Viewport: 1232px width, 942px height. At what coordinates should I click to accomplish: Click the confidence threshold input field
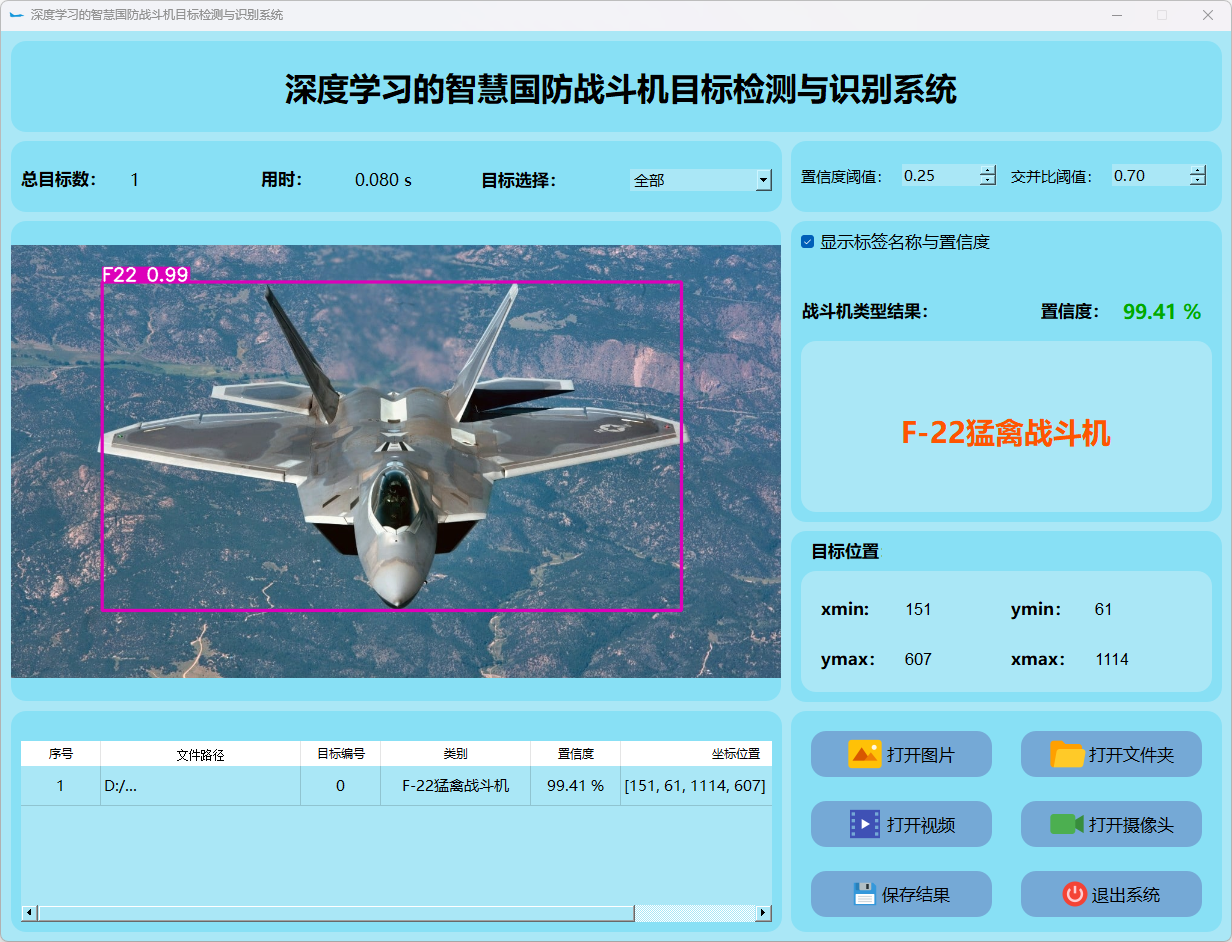tap(938, 176)
